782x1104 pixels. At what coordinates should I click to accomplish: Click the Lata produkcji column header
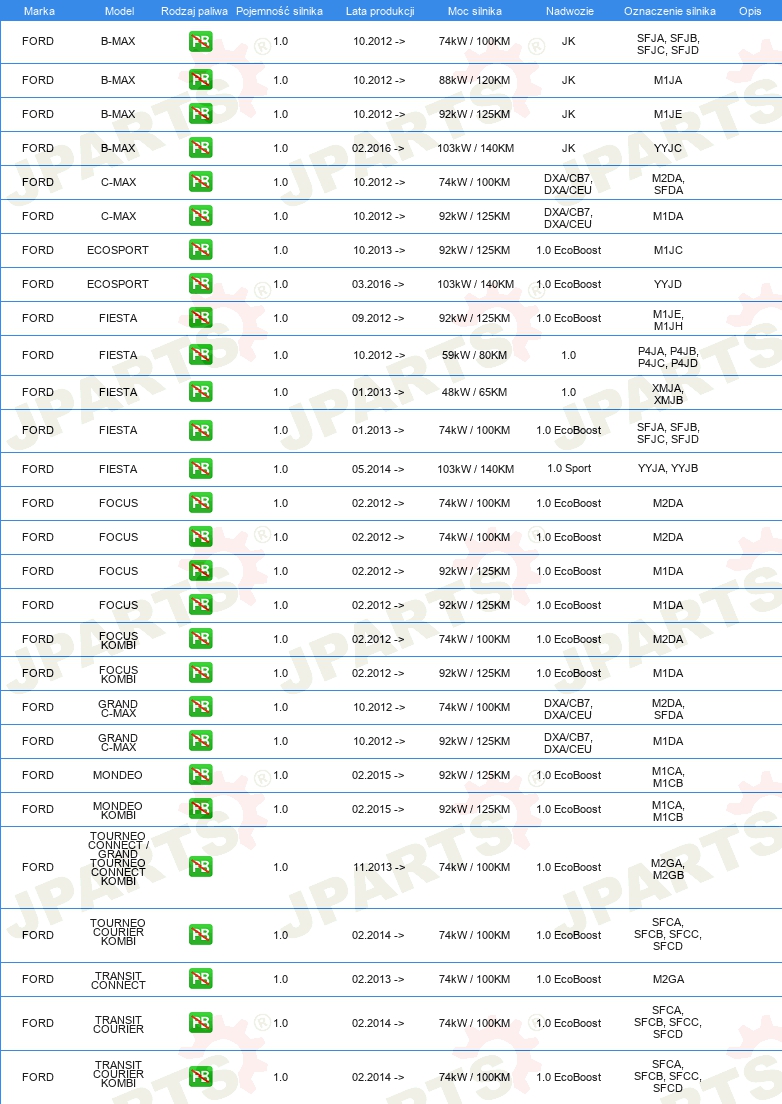coord(380,11)
